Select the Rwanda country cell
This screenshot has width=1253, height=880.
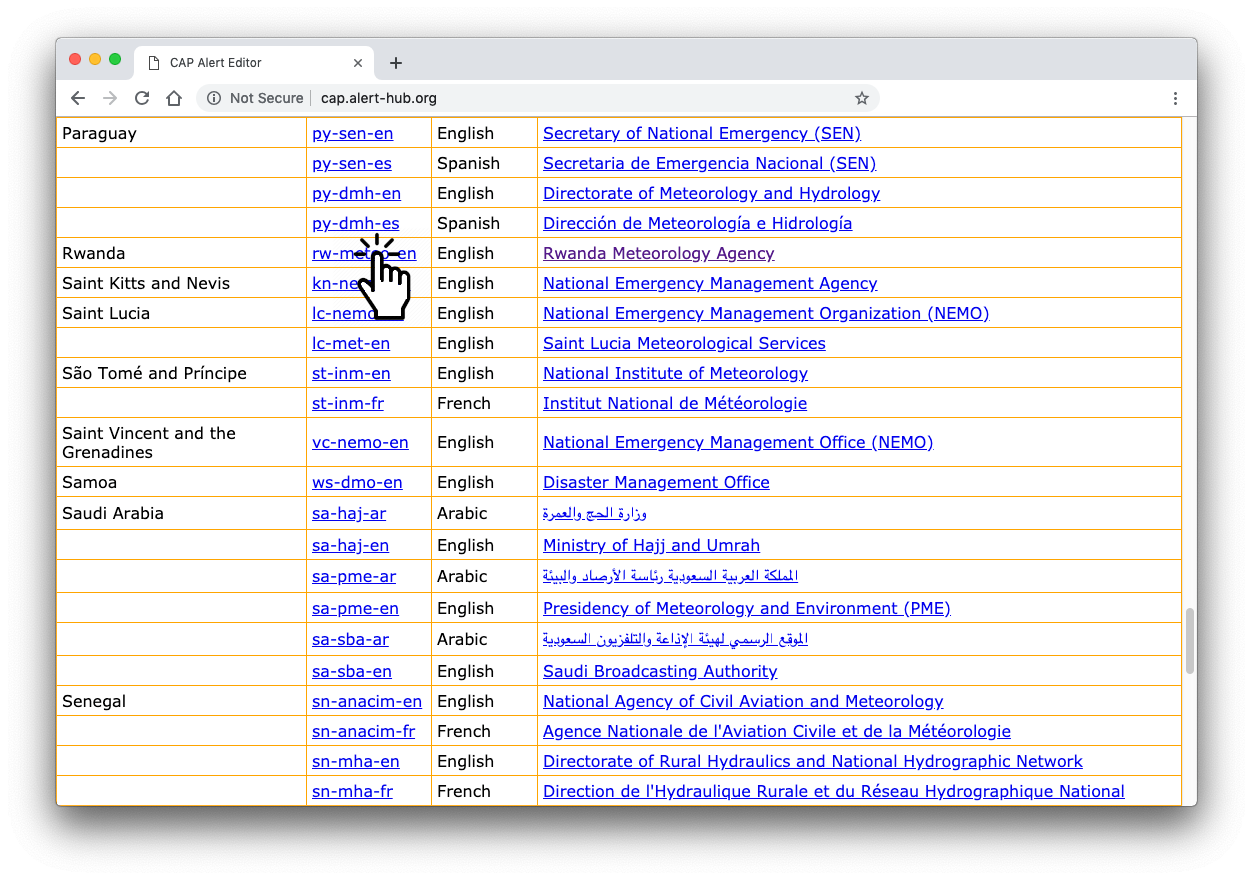[x=182, y=253]
